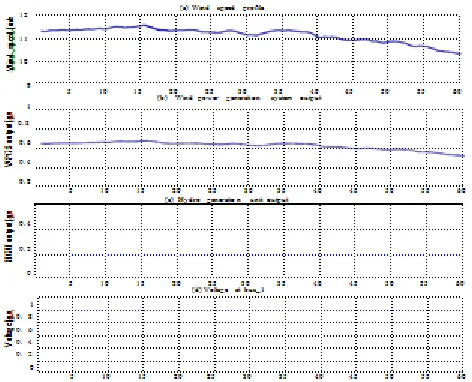Click the Voltage y-axis label

tap(10, 328)
